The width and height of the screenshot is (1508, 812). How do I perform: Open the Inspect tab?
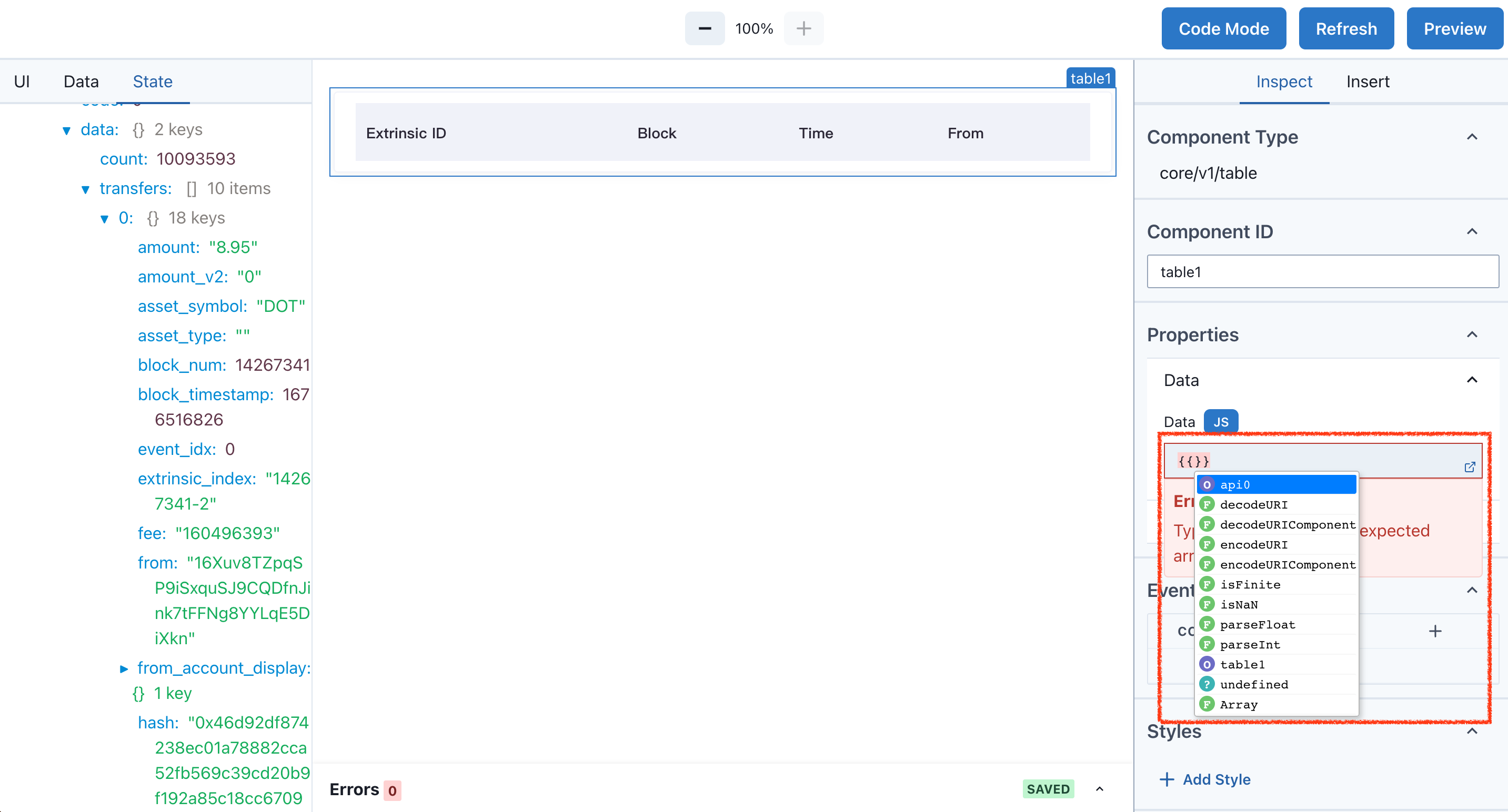[x=1284, y=82]
